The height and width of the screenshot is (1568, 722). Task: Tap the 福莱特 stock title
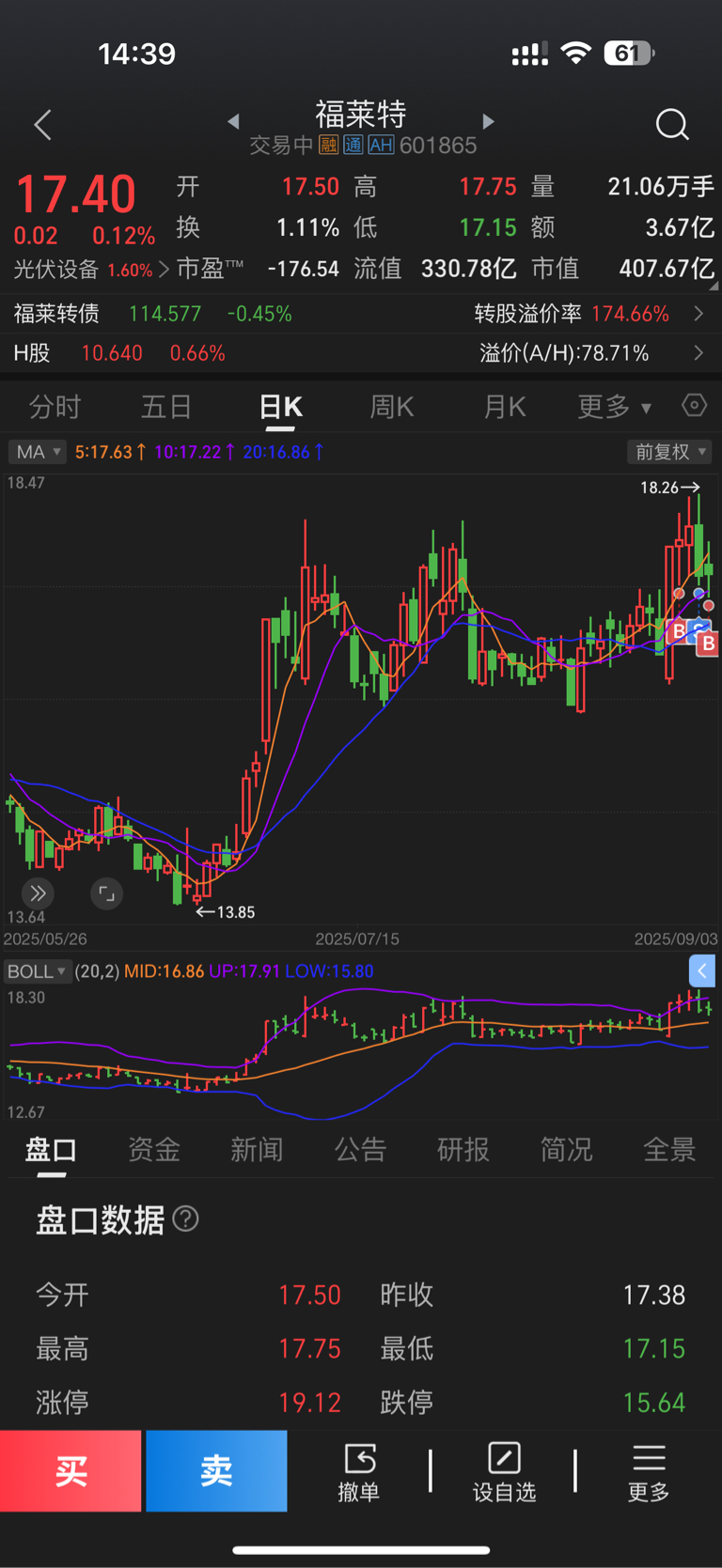(361, 115)
